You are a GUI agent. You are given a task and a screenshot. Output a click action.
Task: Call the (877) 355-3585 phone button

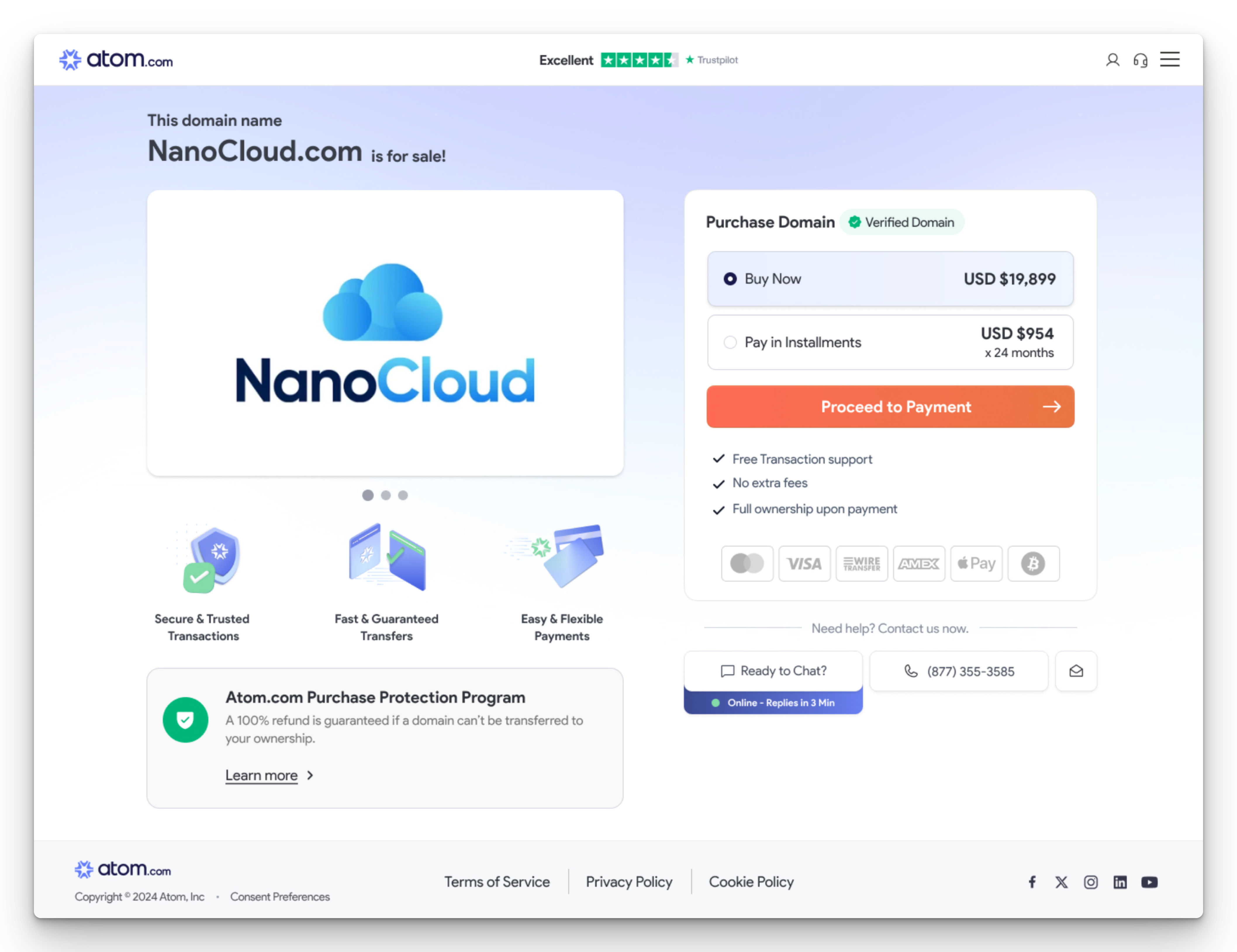click(958, 671)
